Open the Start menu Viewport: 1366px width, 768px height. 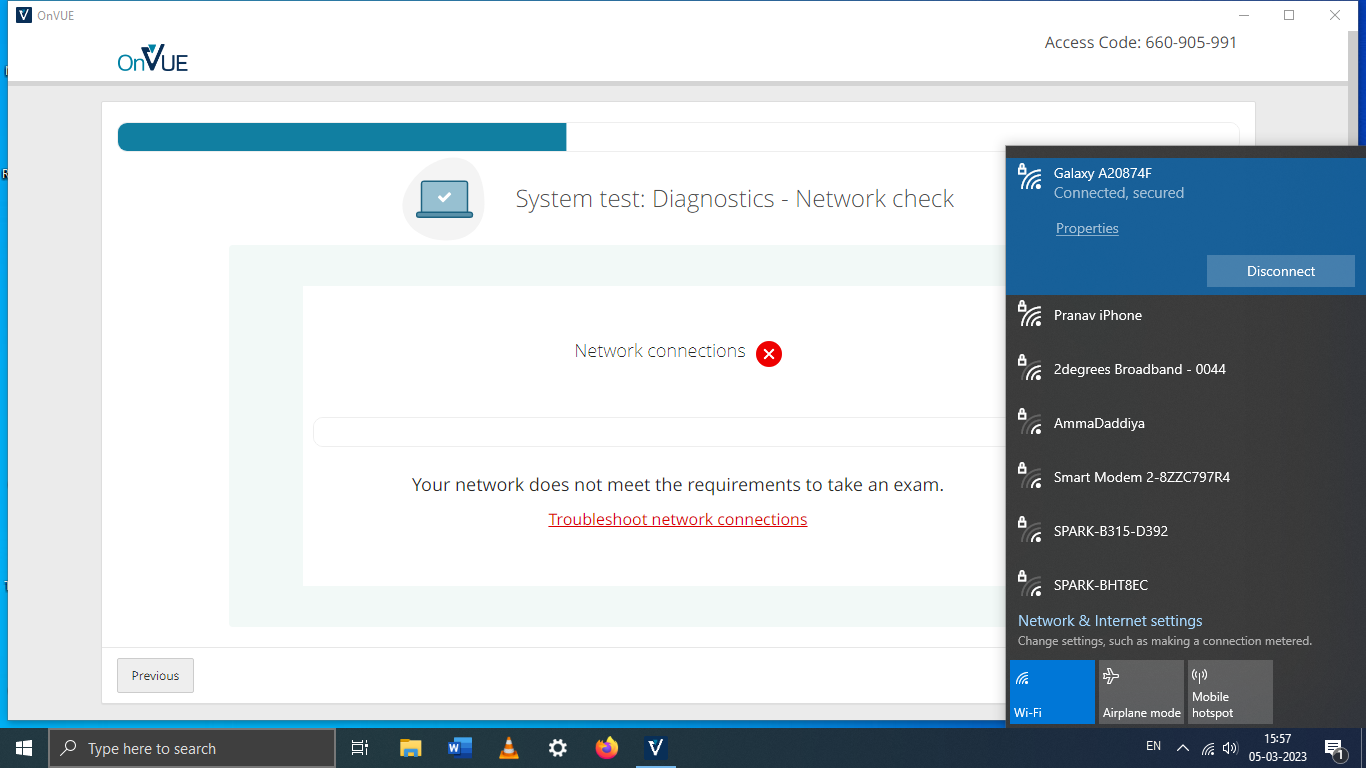point(22,747)
